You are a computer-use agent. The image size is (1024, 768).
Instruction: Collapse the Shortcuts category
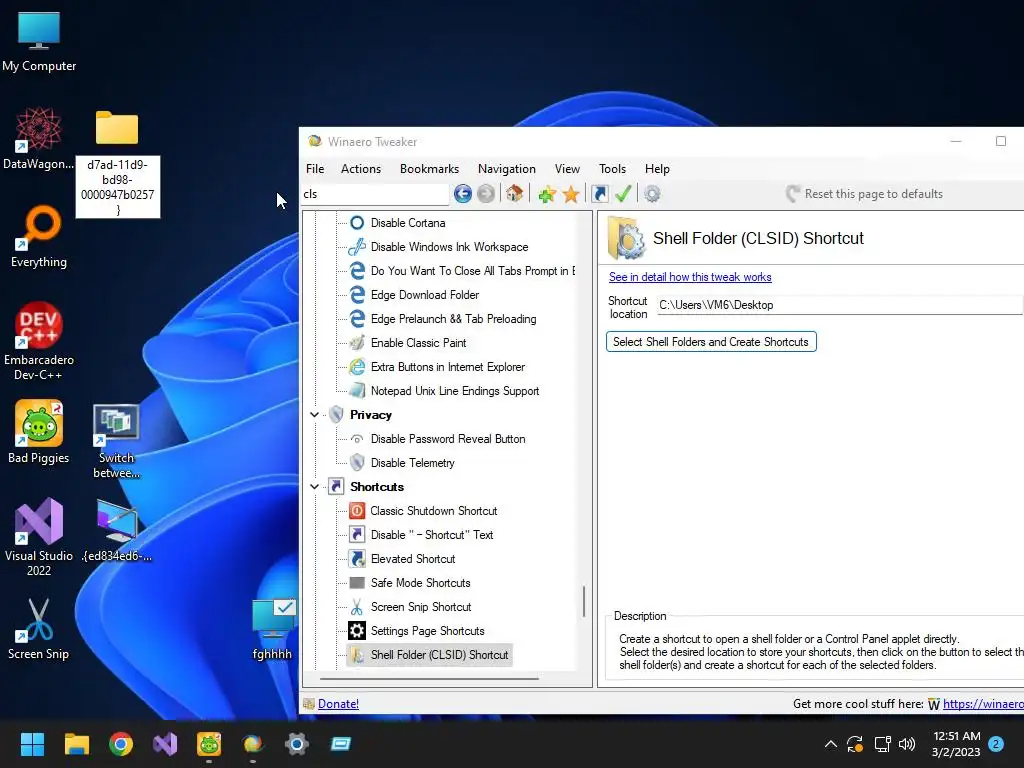coord(314,487)
